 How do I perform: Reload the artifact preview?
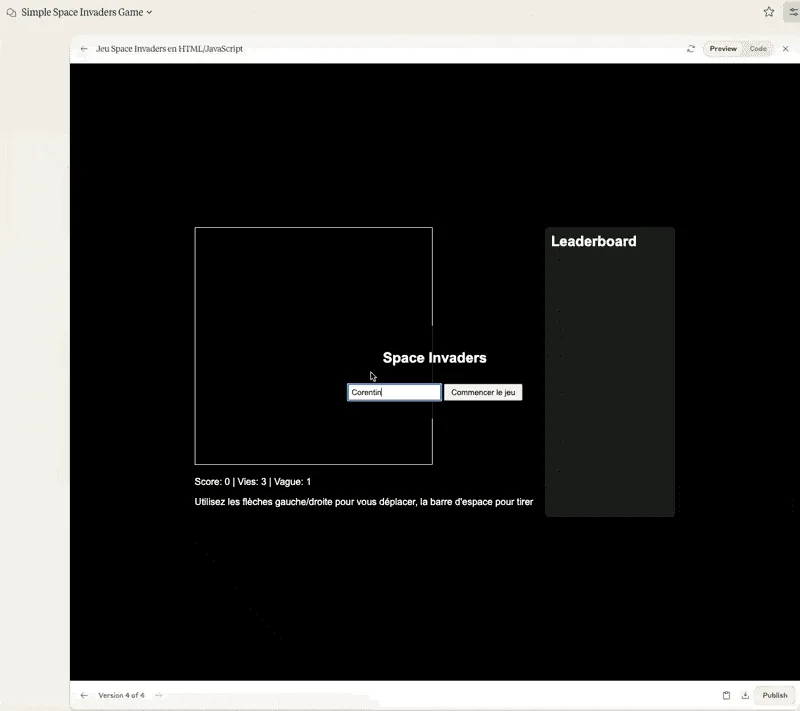click(x=691, y=49)
